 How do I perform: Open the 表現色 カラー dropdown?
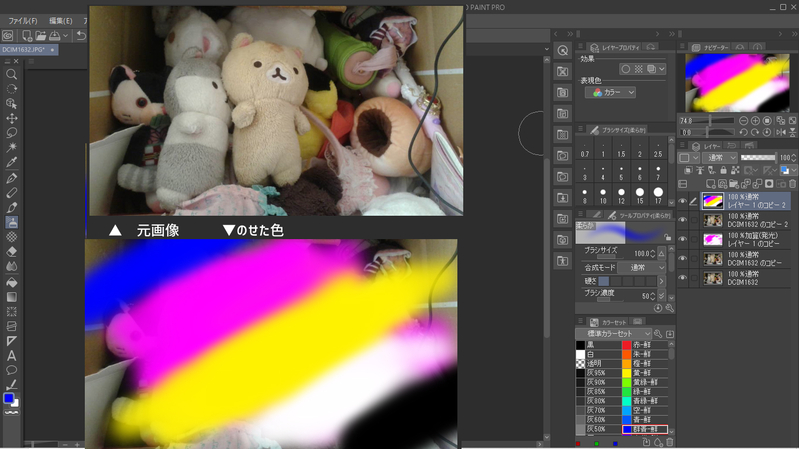pyautogui.click(x=610, y=92)
